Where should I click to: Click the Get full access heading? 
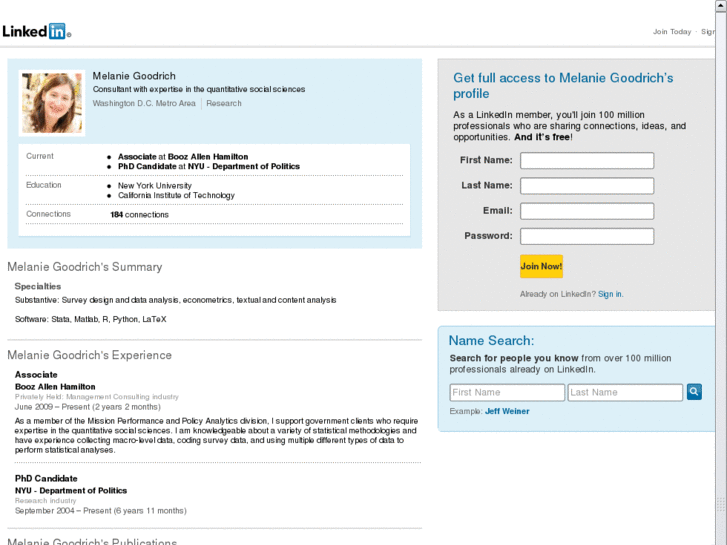click(x=563, y=85)
